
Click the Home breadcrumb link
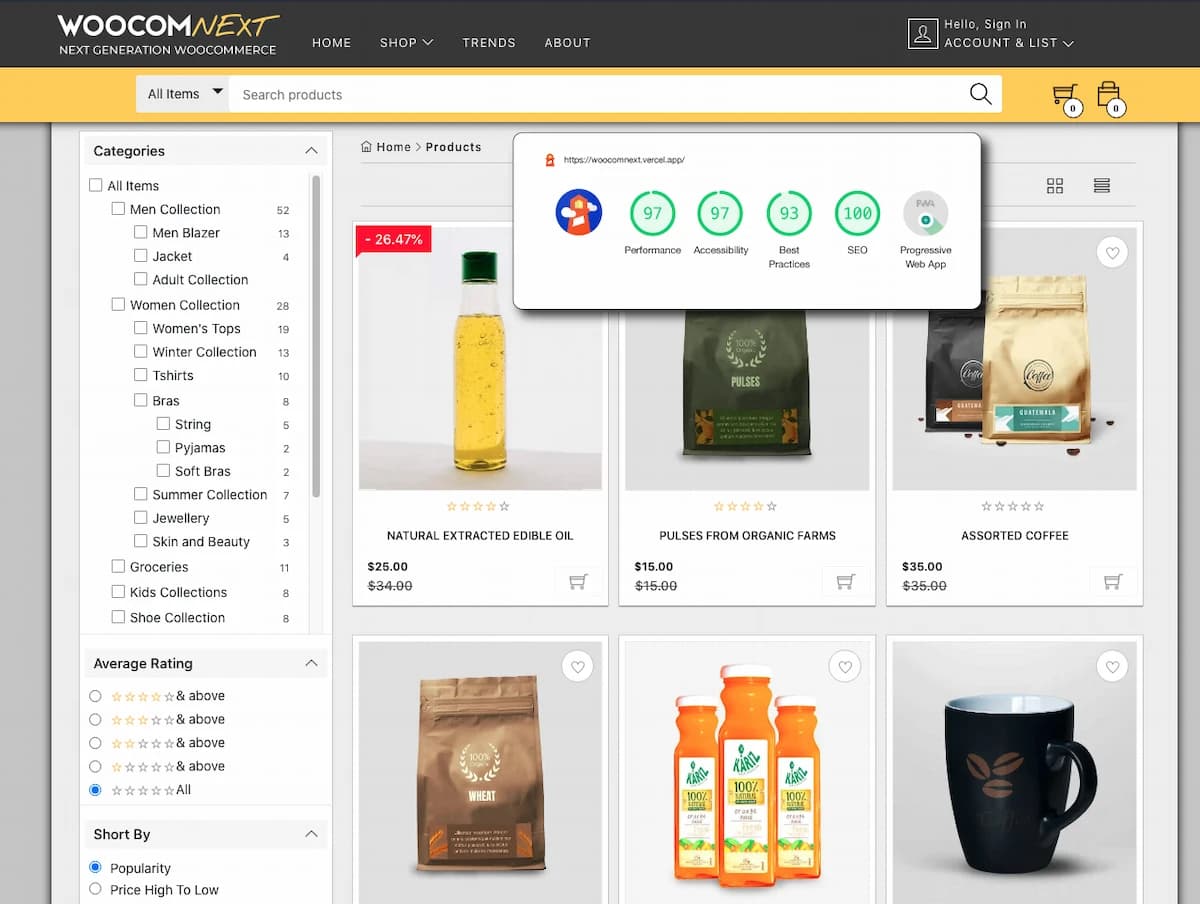click(393, 146)
